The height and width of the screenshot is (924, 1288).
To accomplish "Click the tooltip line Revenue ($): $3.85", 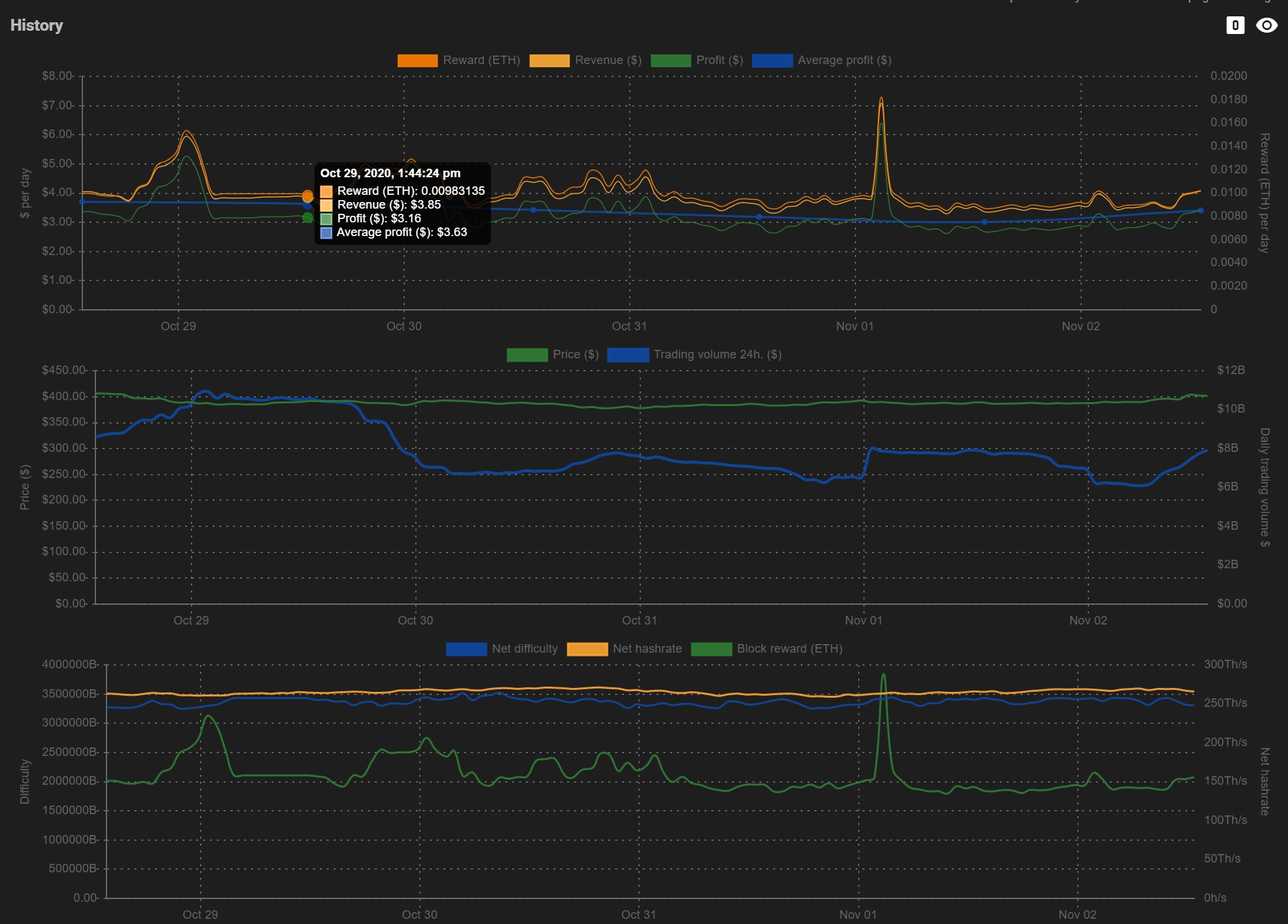I will click(389, 205).
